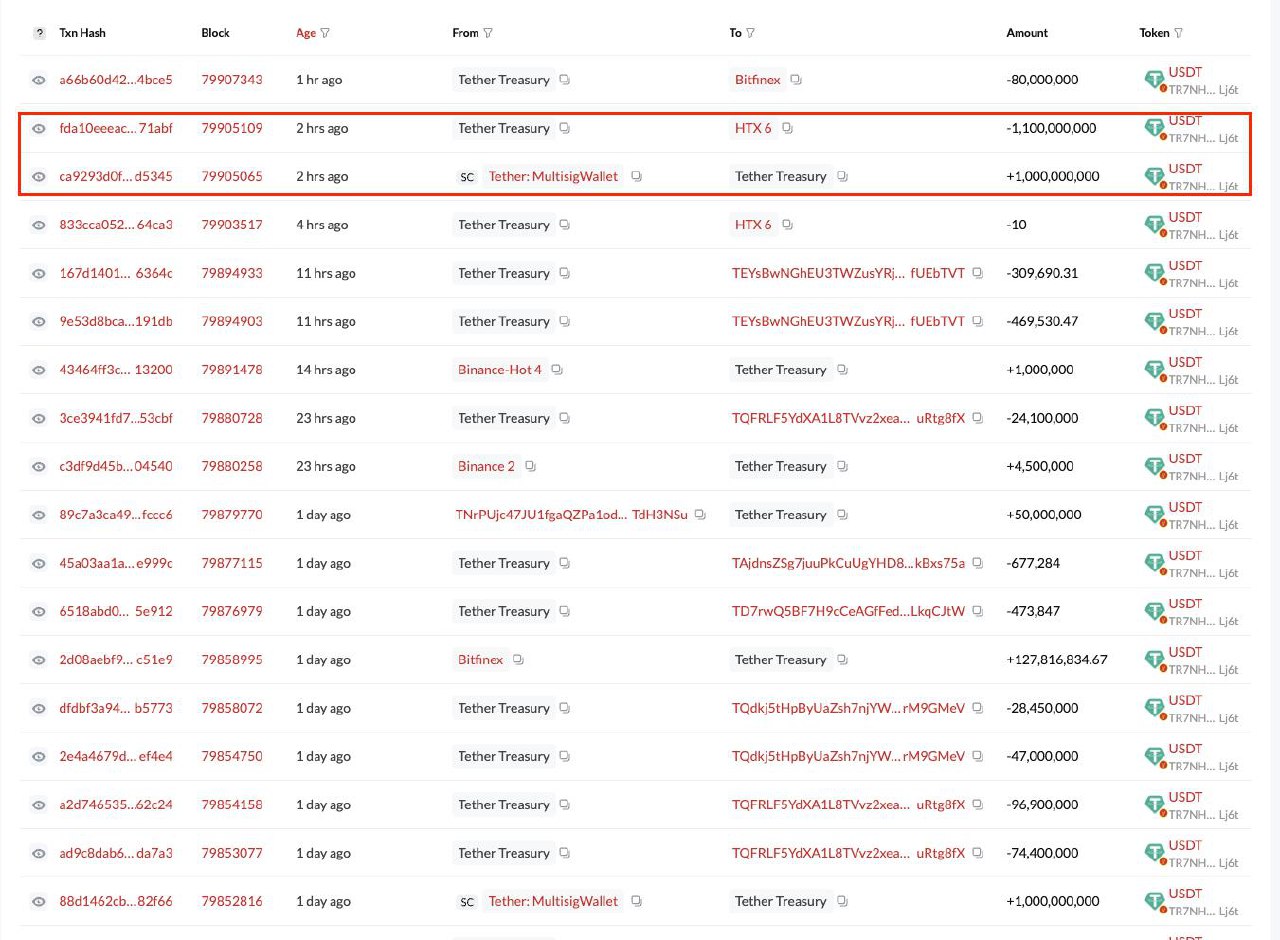Copy TNrPUjc47JU1fgaQZPa1od sender address
Viewport: 1280px width, 940px height.
[x=700, y=515]
